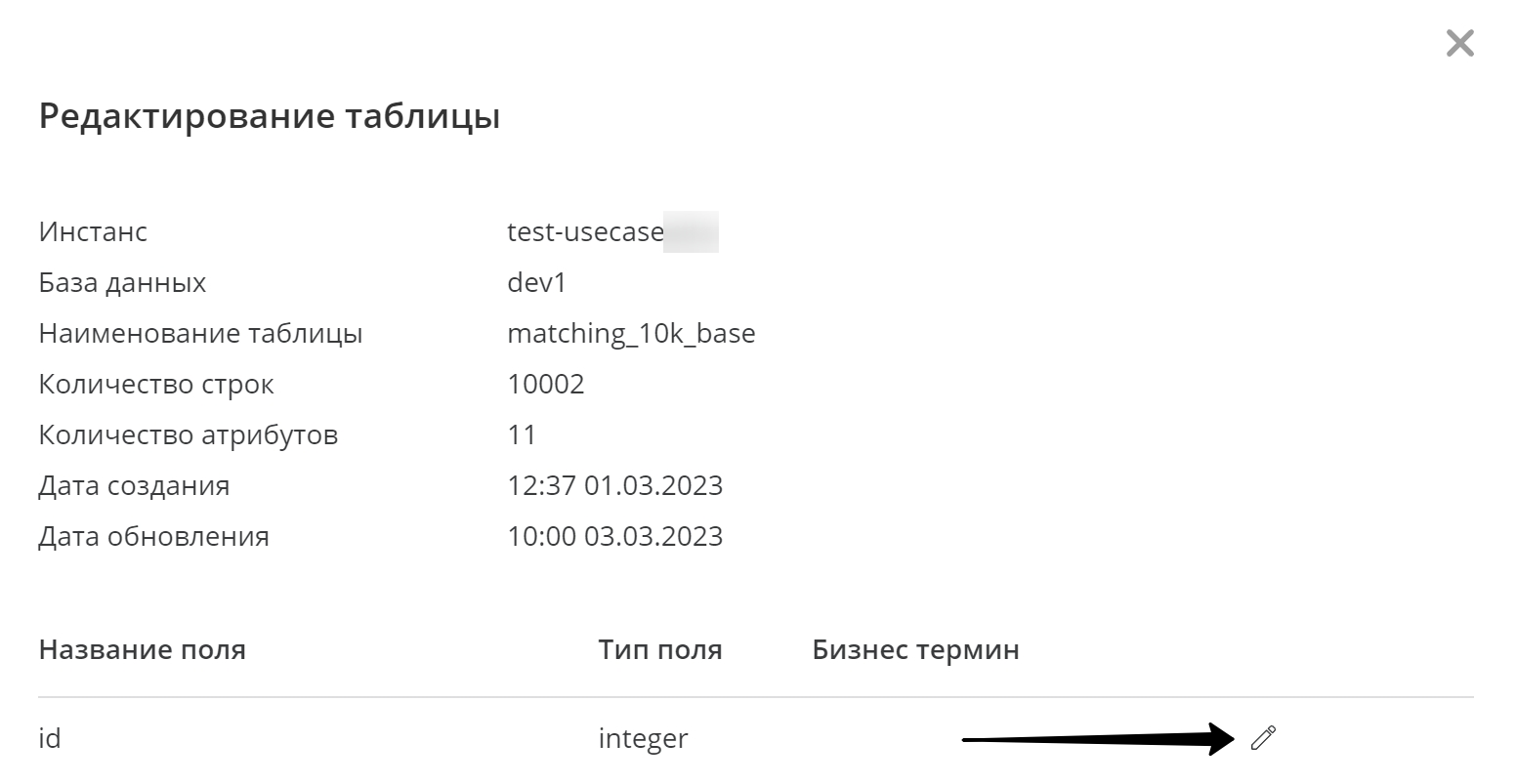Click the "Бизнес термин" column header
Screen dimensions: 1516x784
tap(915, 650)
